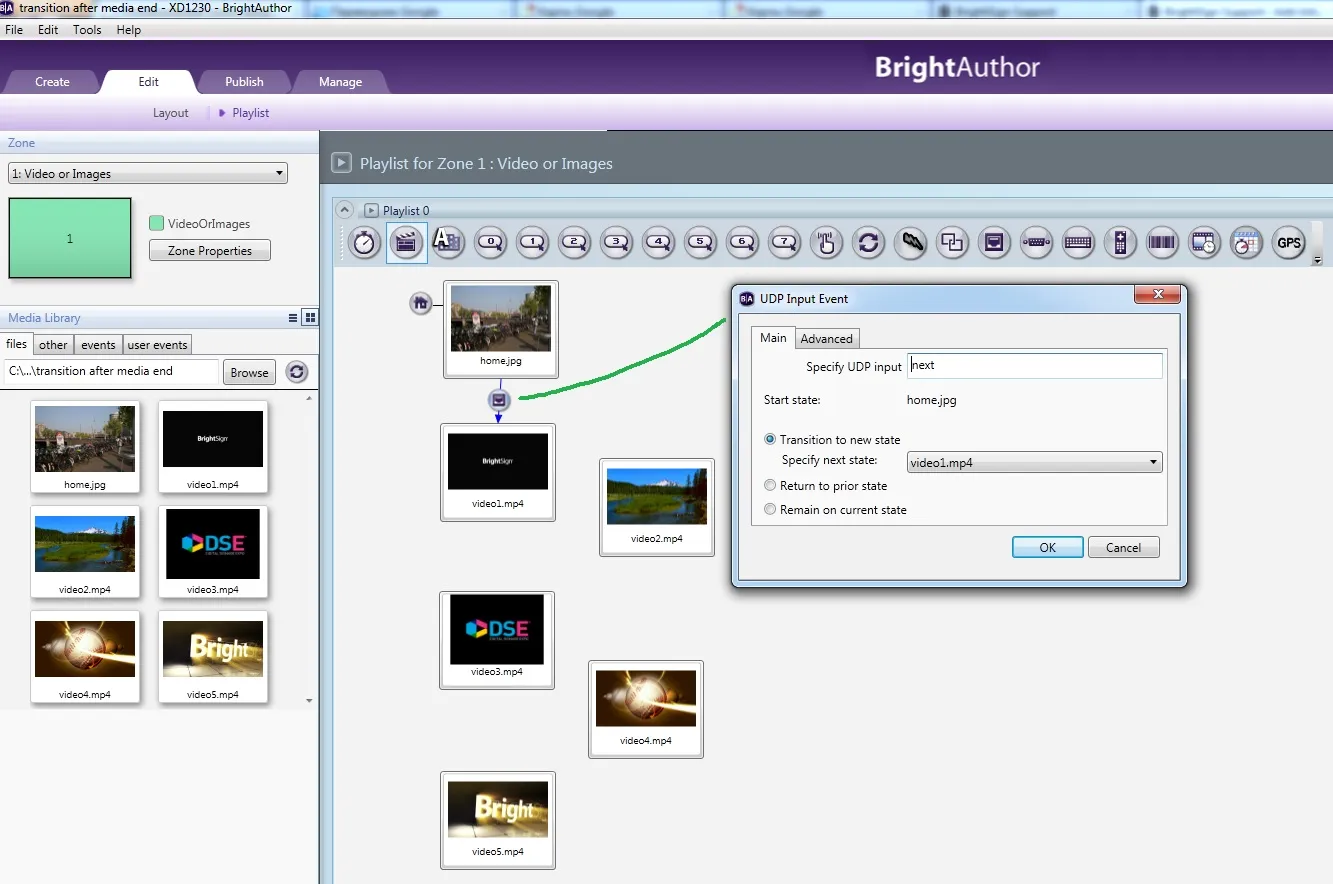Image resolution: width=1333 pixels, height=884 pixels.
Task: Open Zone Properties
Action: [x=210, y=250]
